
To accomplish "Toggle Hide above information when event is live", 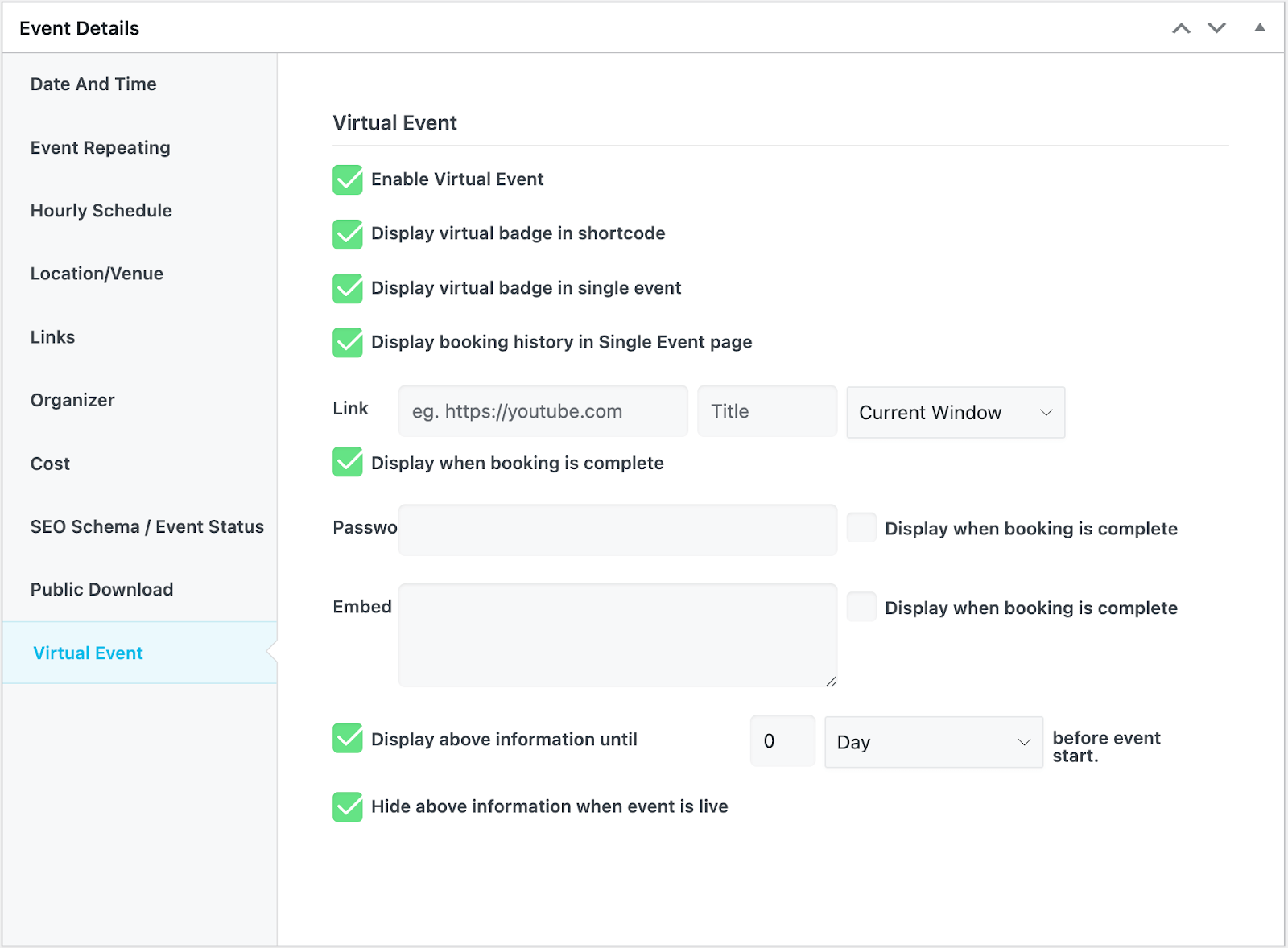I will [x=348, y=806].
